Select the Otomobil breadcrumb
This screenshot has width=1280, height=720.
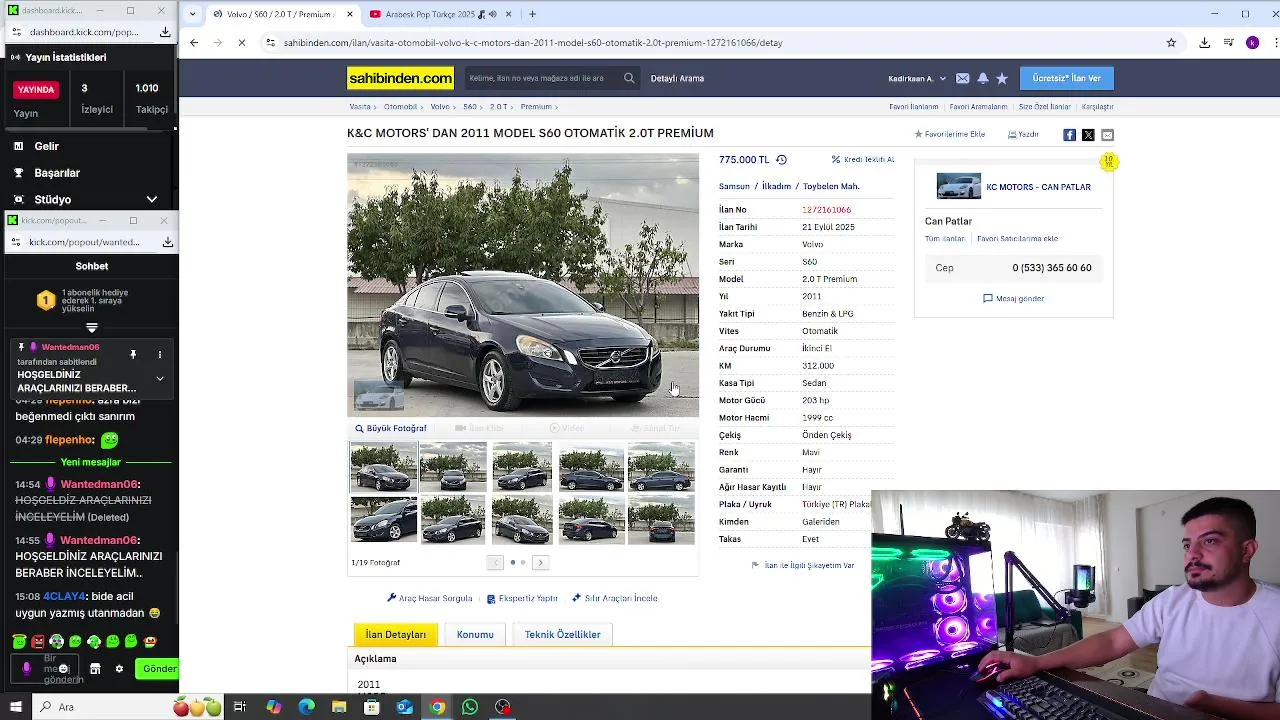click(x=400, y=106)
